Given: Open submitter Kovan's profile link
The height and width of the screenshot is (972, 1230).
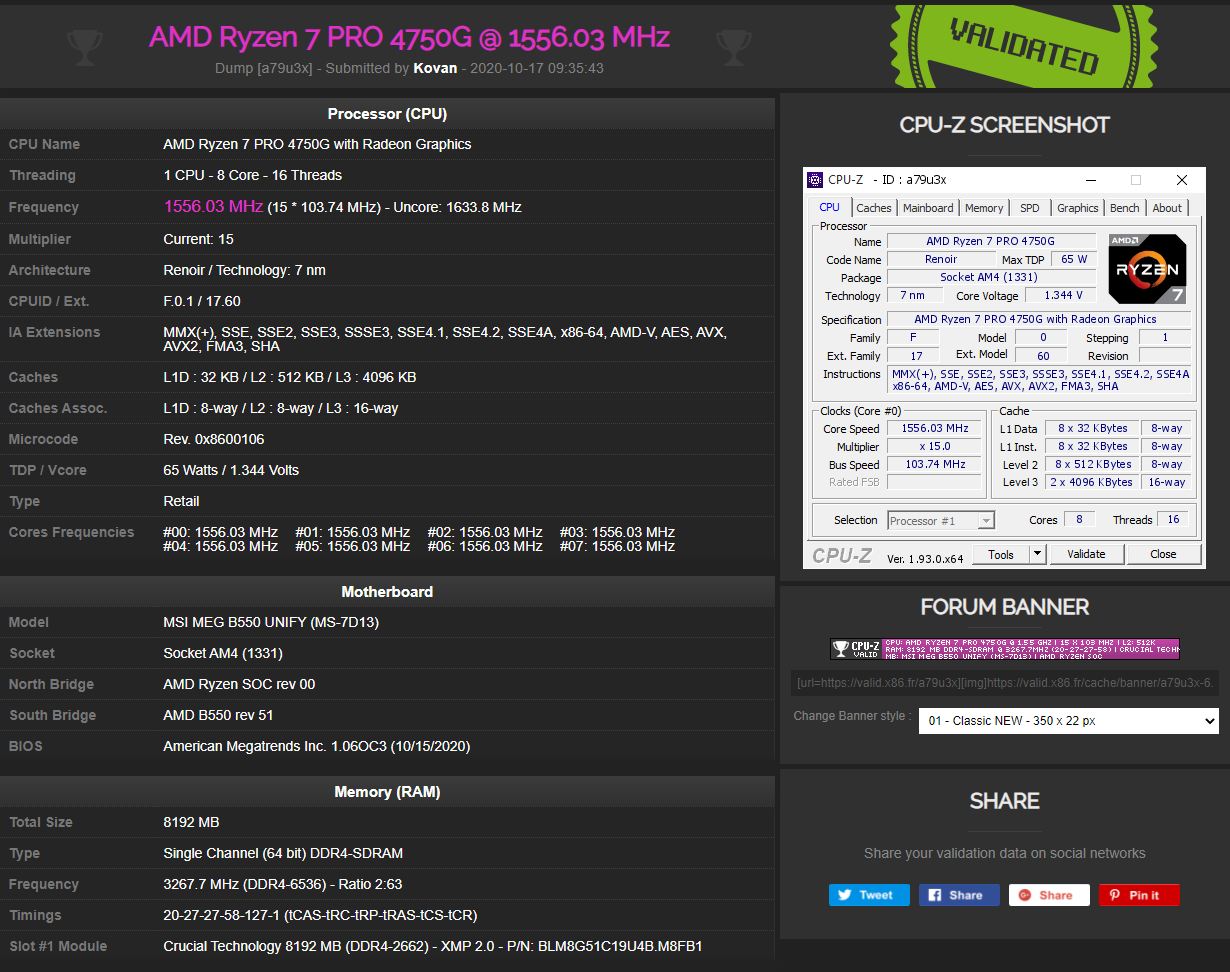Looking at the screenshot, I should pyautogui.click(x=435, y=68).
